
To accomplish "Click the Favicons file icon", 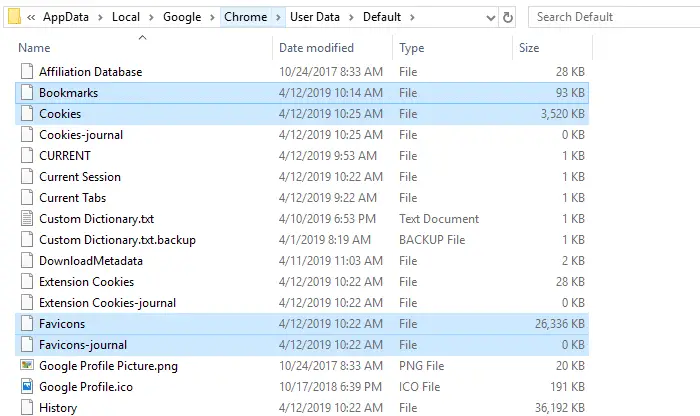I will coord(27,323).
